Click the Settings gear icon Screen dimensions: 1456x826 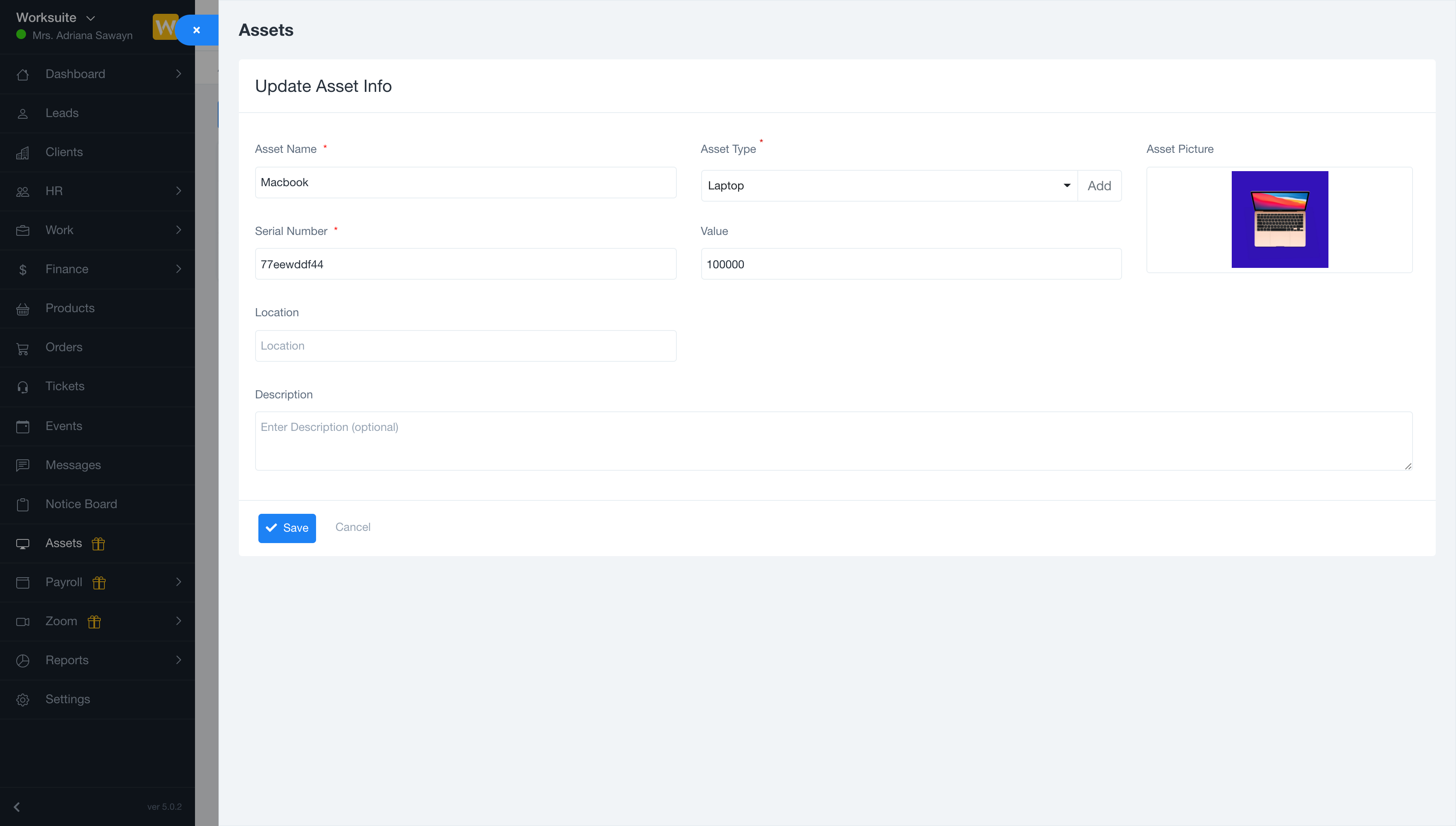[23, 700]
